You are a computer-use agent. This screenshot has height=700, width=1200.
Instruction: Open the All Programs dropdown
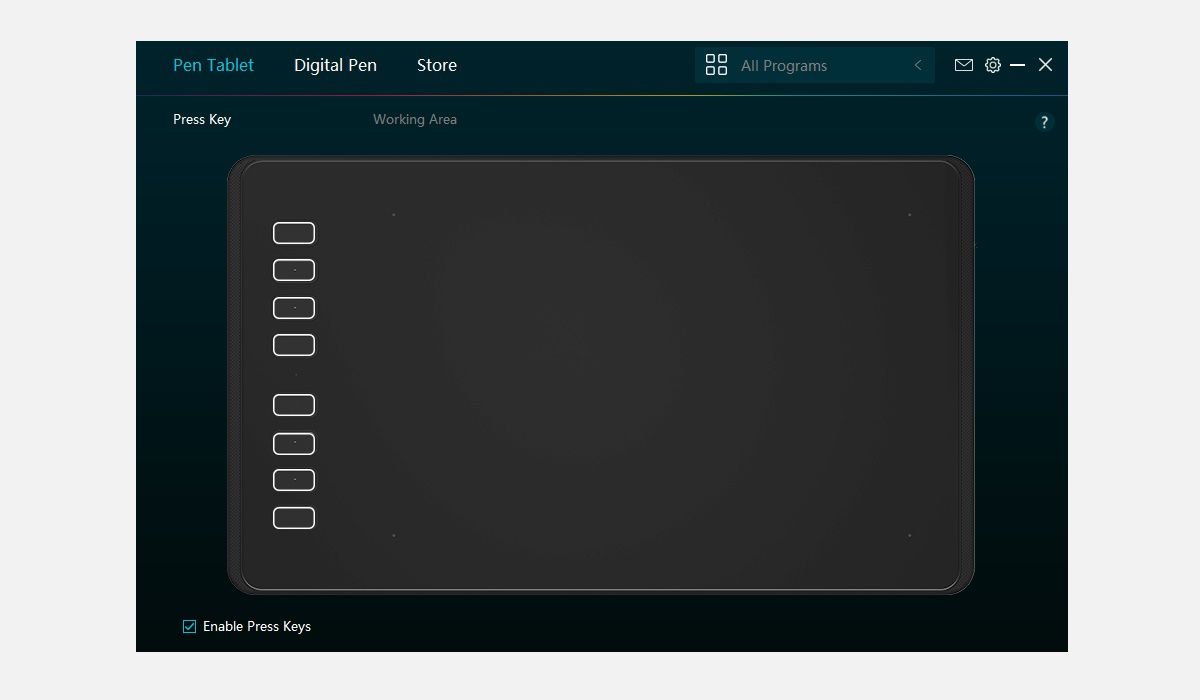tap(800, 65)
